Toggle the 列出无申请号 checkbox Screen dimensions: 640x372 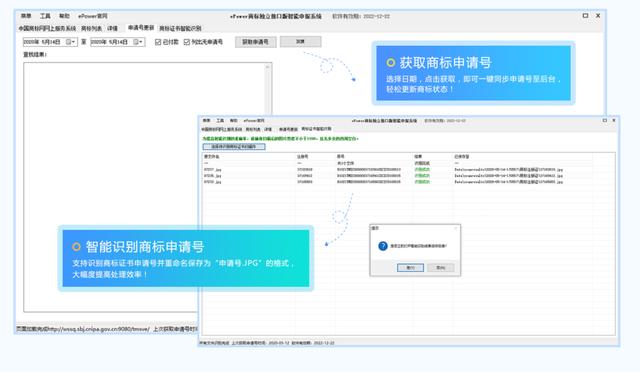[x=187, y=42]
